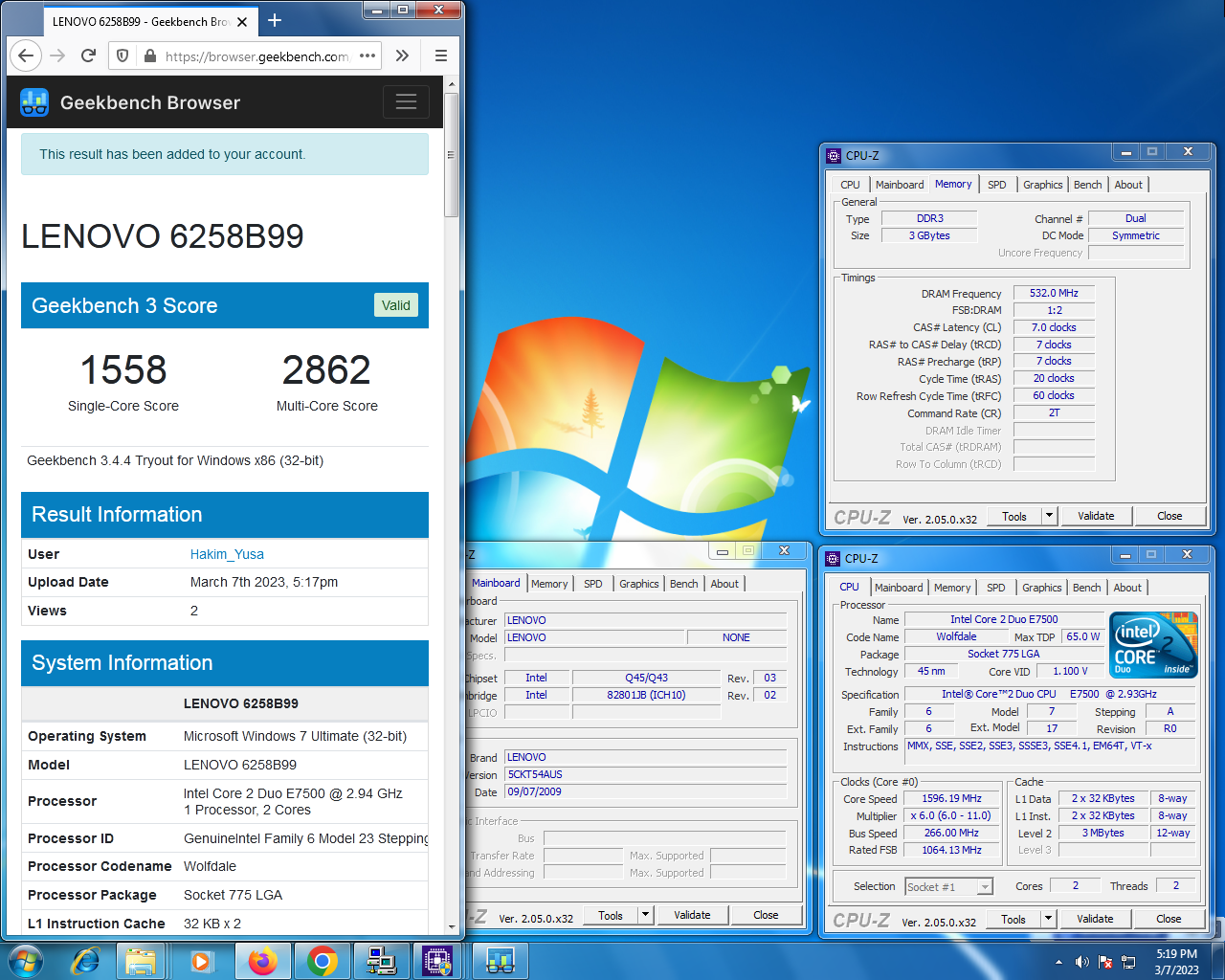Click Tools button in processor CPU-Z window

[1013, 919]
